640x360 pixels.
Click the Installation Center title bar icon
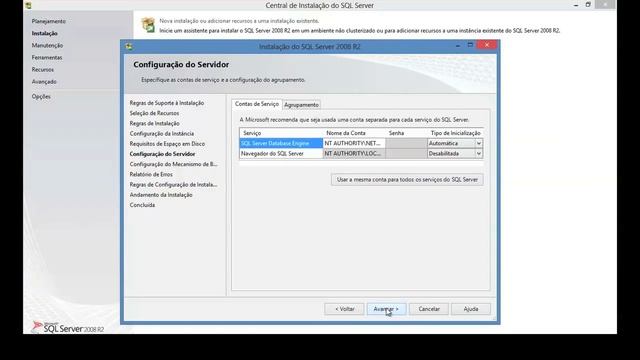(x=28, y=5)
